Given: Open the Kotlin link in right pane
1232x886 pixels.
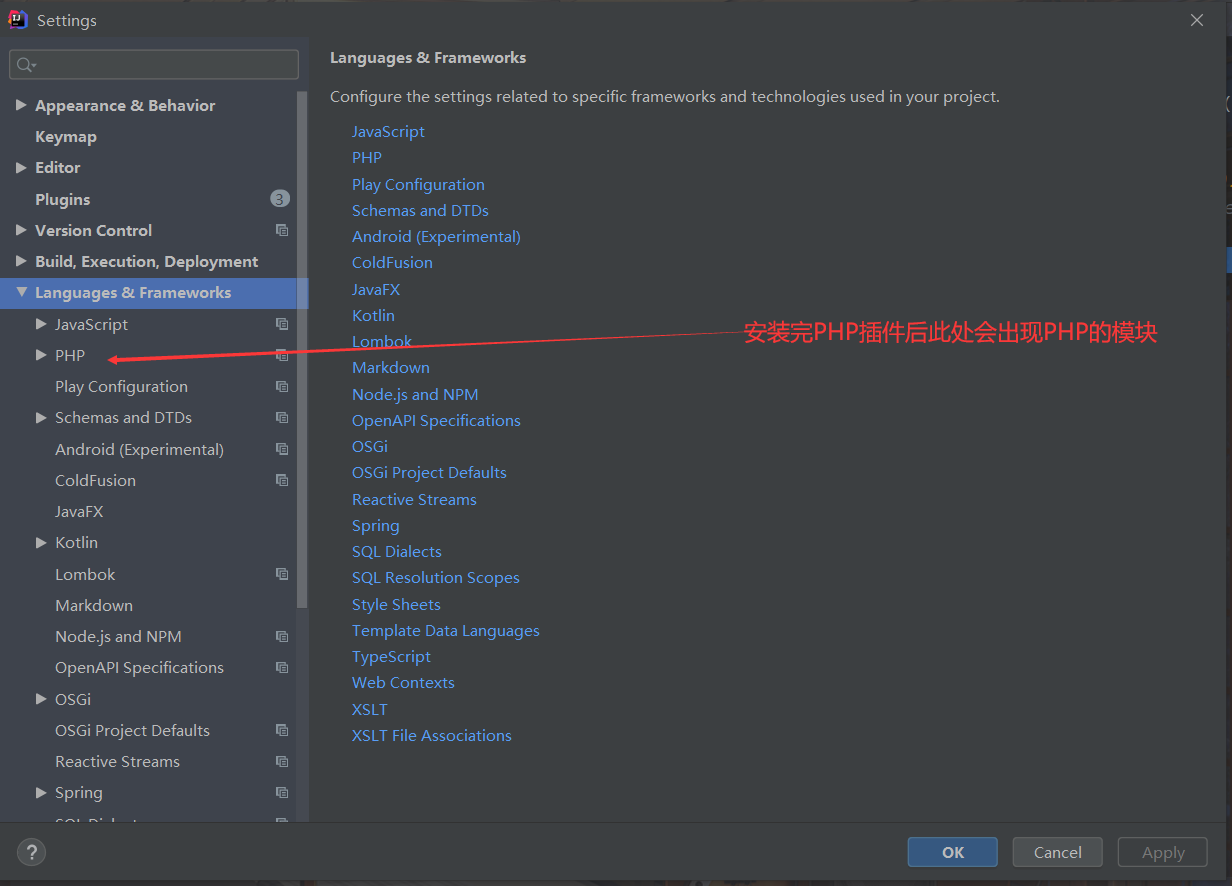Looking at the screenshot, I should (373, 315).
